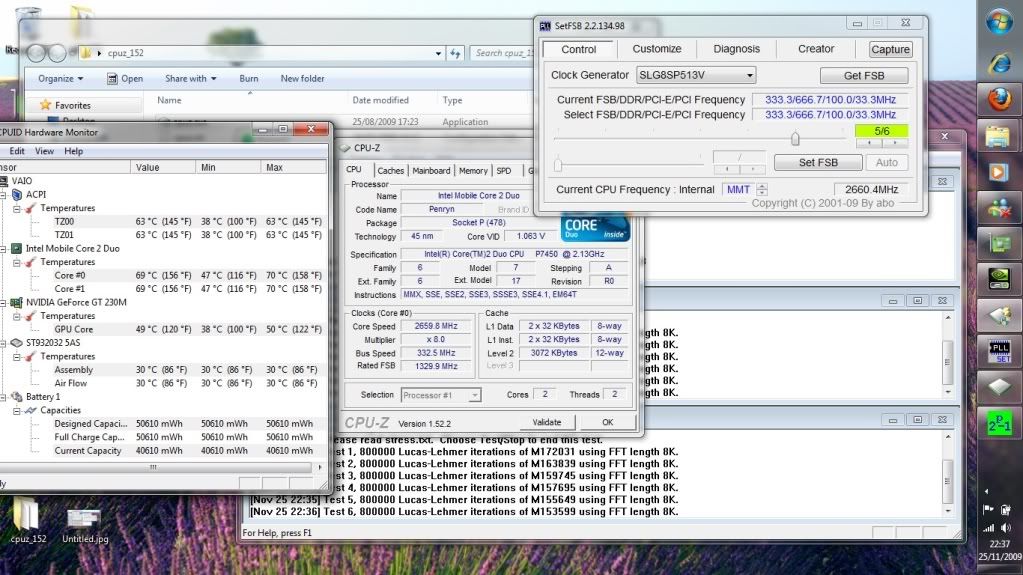Switch to Customize tab in SetFSB
The width and height of the screenshot is (1023, 575).
(x=656, y=49)
